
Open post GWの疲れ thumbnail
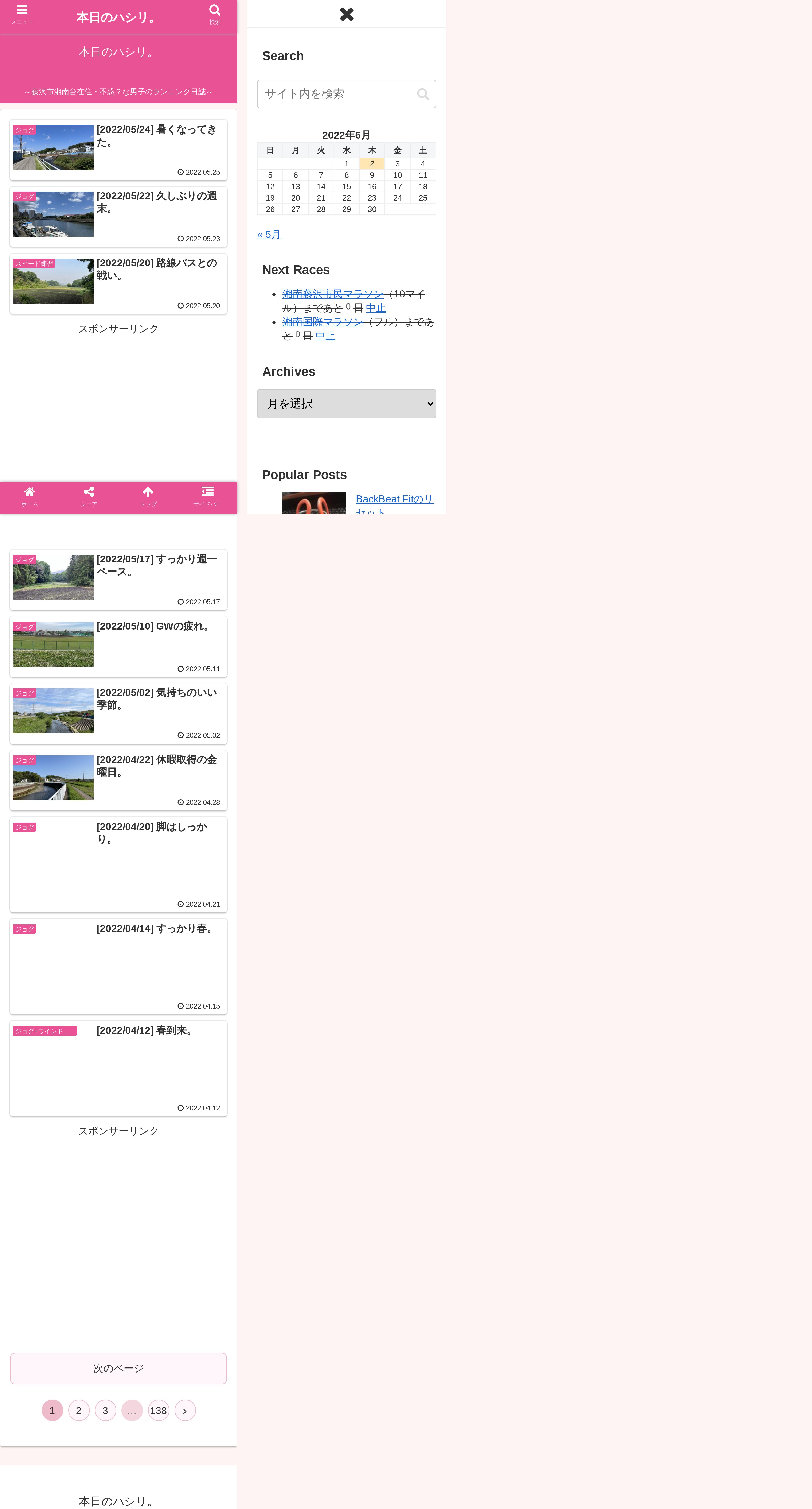(x=53, y=644)
